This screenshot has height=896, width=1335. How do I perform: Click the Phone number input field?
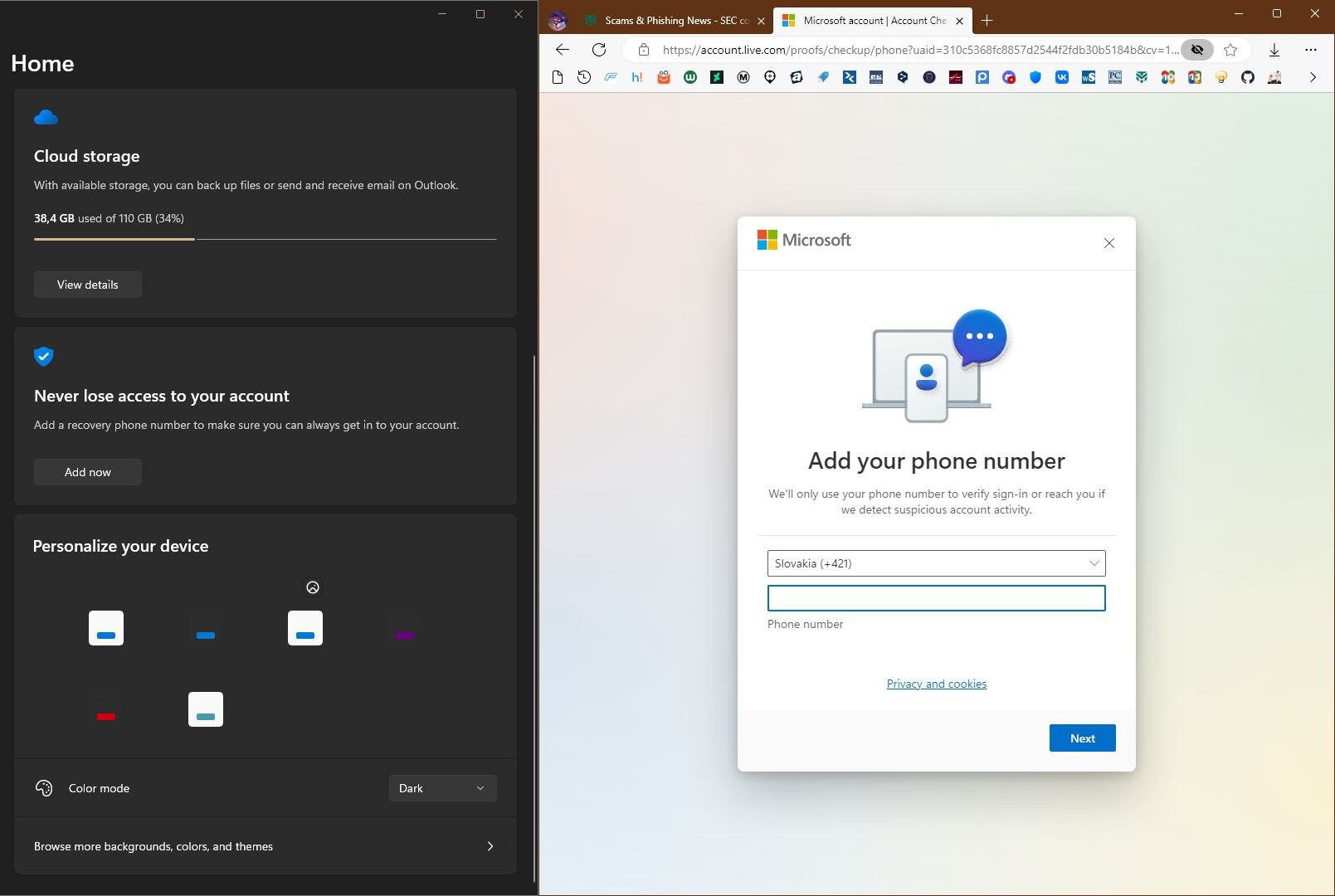click(937, 598)
